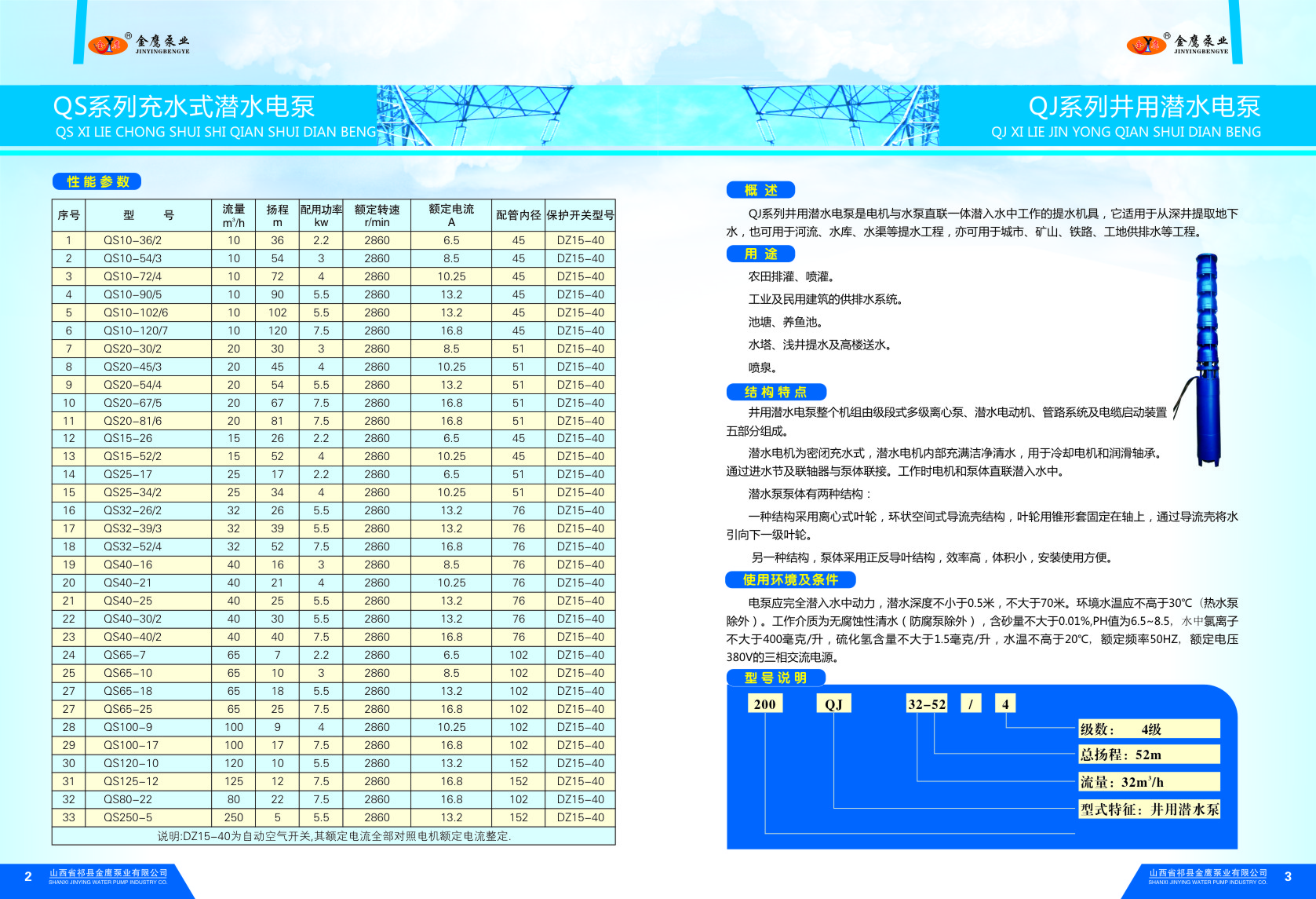Click the model cell QS15-26
The width and height of the screenshot is (1316, 899).
[148, 438]
